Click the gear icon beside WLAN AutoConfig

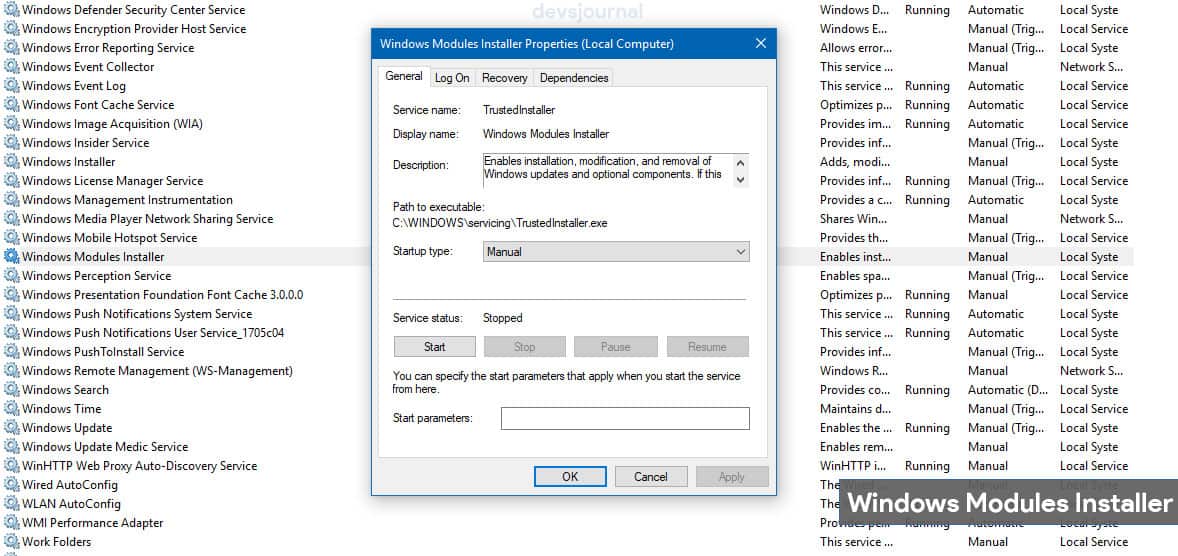click(x=11, y=504)
